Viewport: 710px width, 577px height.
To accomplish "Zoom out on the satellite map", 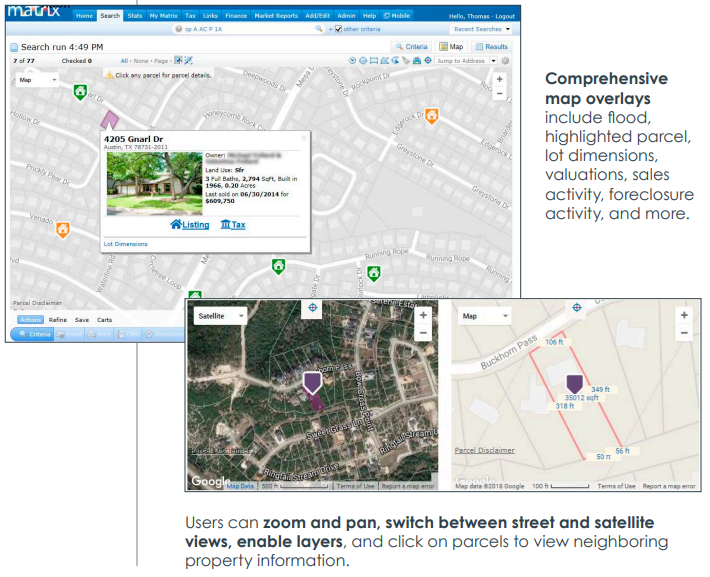I will tap(423, 333).
